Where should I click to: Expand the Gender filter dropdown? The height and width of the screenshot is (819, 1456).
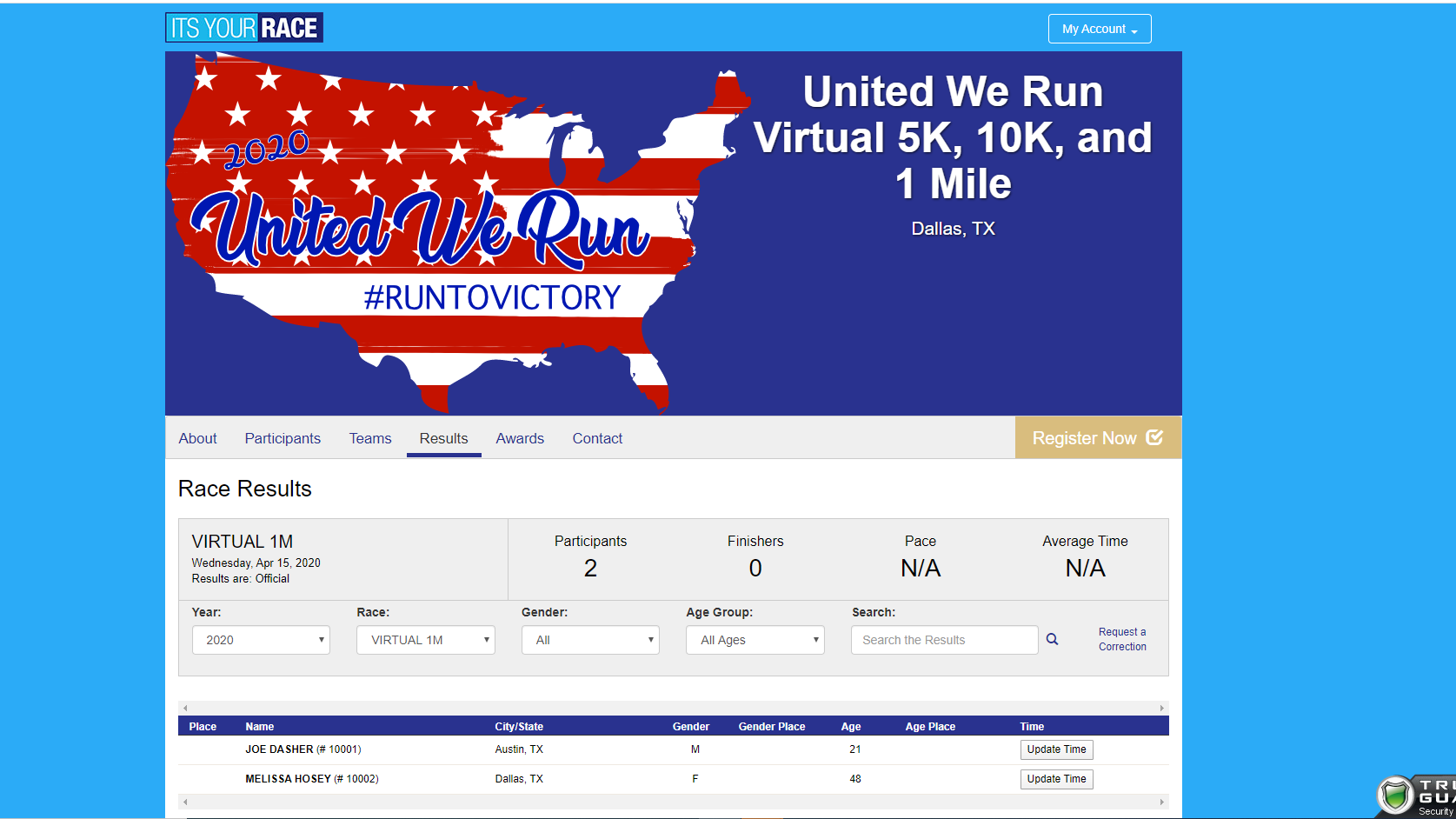point(590,640)
